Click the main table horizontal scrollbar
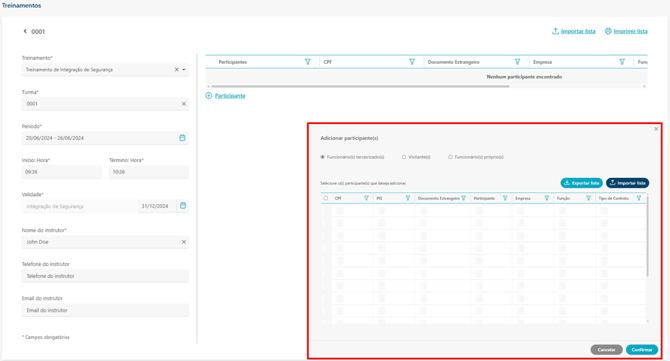 (x=359, y=86)
